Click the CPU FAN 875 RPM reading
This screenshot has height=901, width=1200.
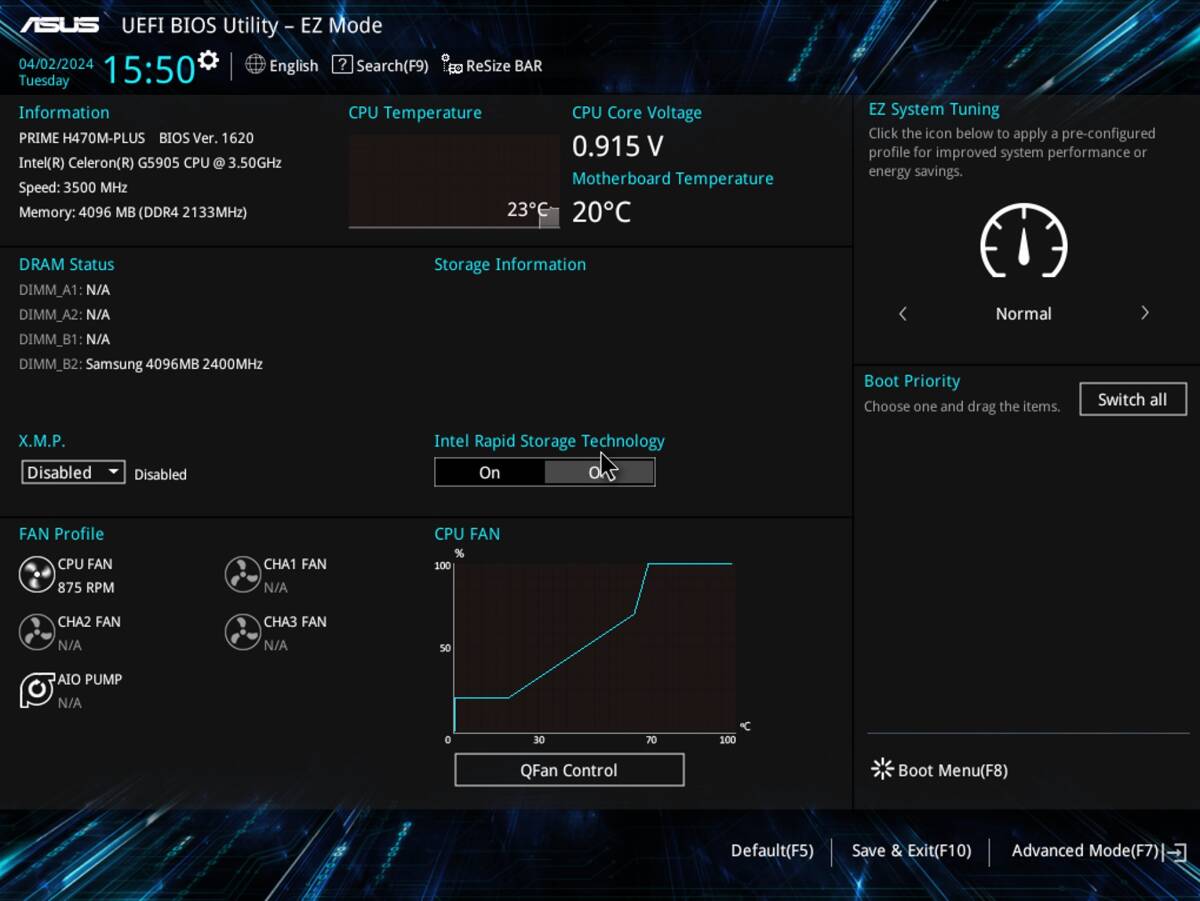pos(86,588)
